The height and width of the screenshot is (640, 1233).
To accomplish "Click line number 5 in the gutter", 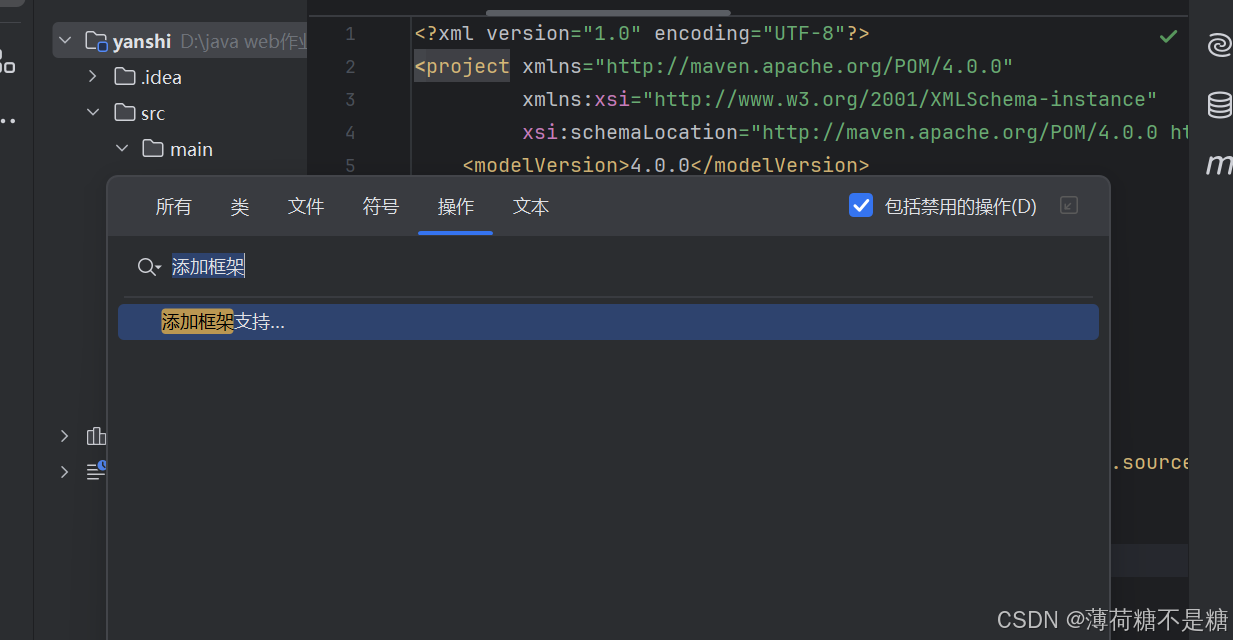I will [350, 165].
